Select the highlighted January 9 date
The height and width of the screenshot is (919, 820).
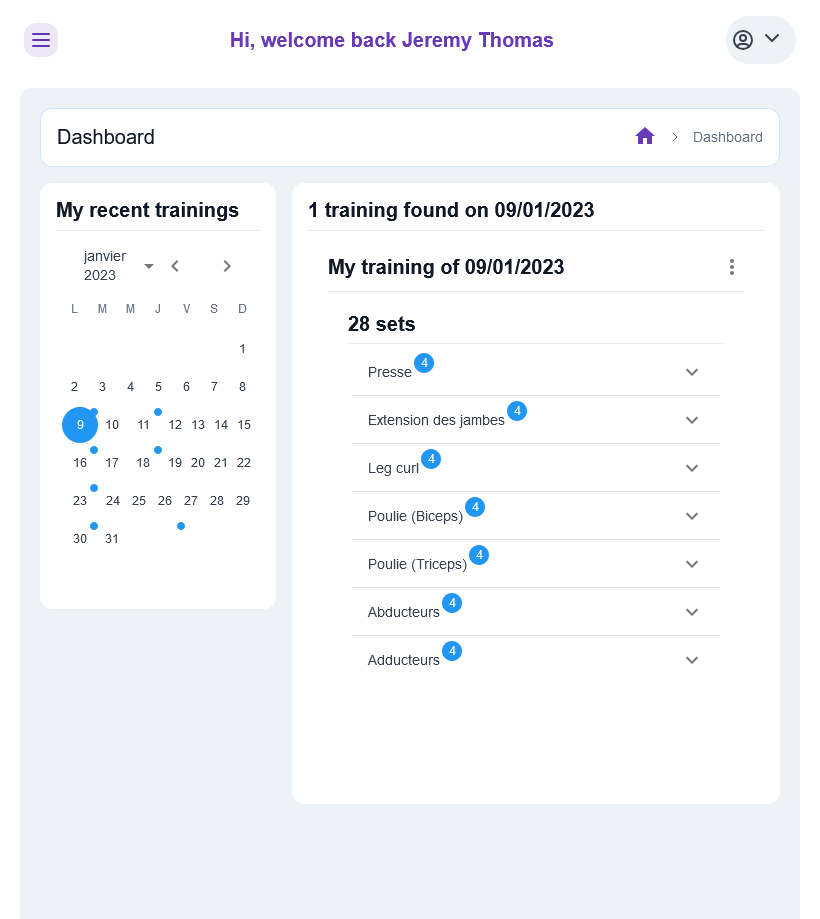tap(80, 425)
